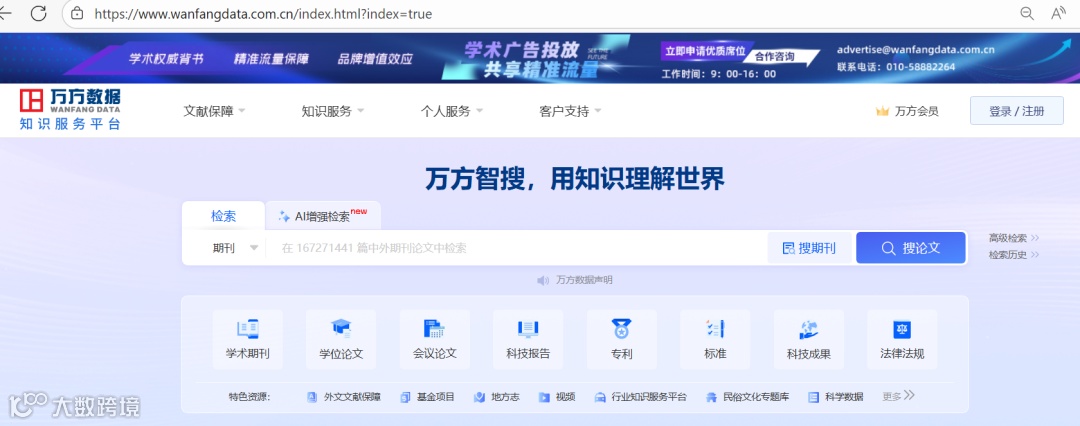
Task: Click the zoom out magnifier icon
Action: tap(1027, 13)
